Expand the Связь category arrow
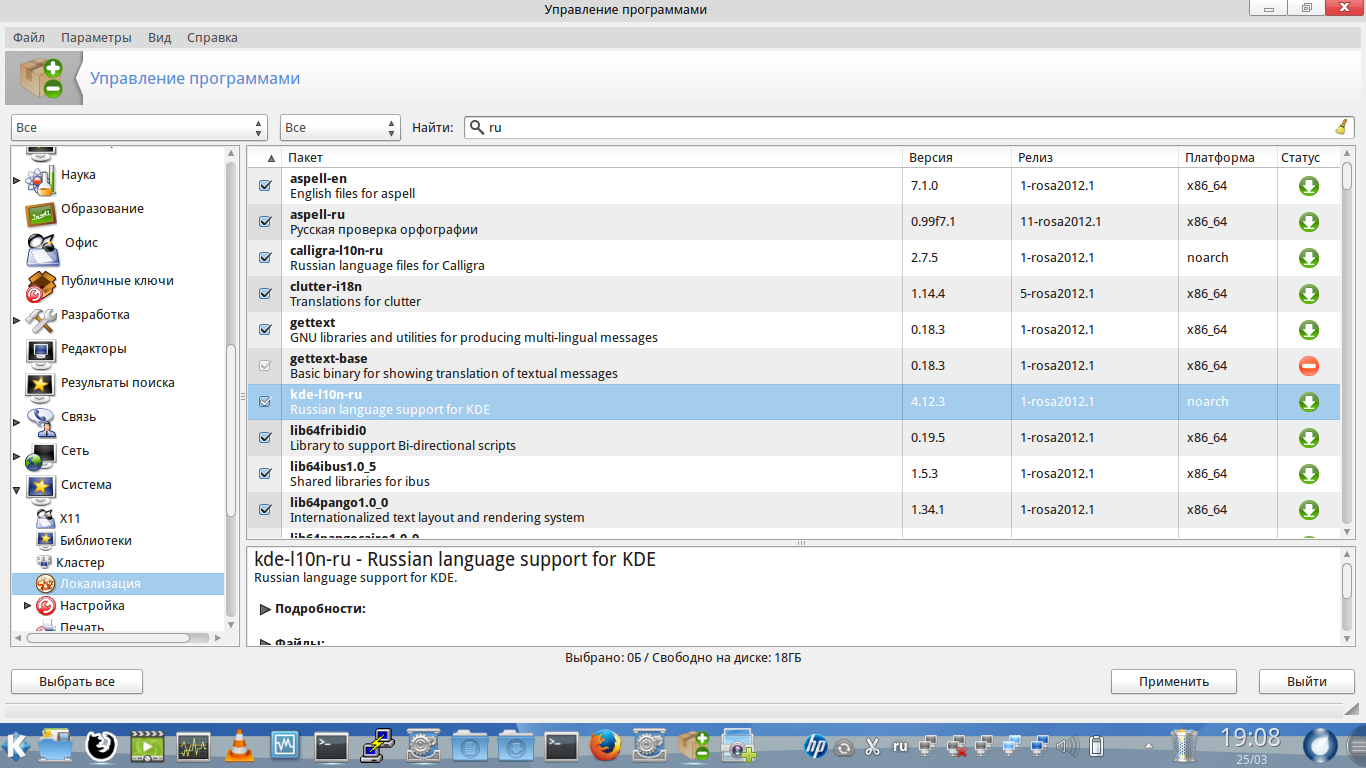Viewport: 1366px width, 768px height. (16, 421)
